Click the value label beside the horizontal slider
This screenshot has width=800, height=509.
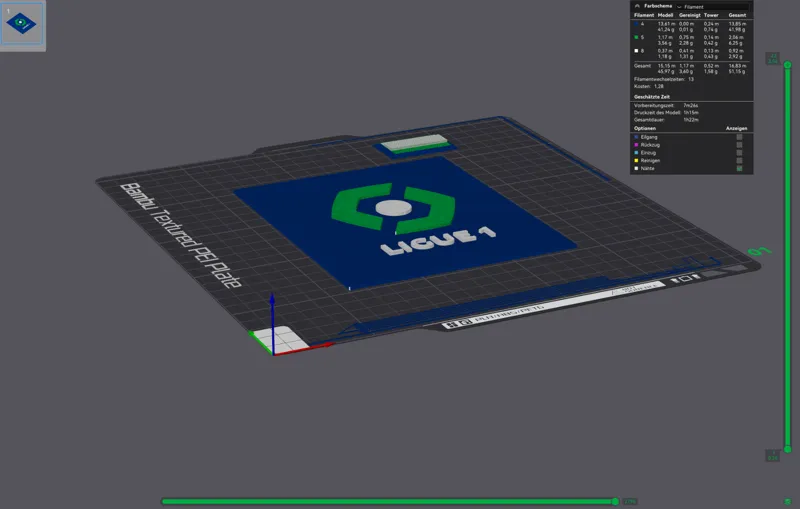click(x=630, y=502)
